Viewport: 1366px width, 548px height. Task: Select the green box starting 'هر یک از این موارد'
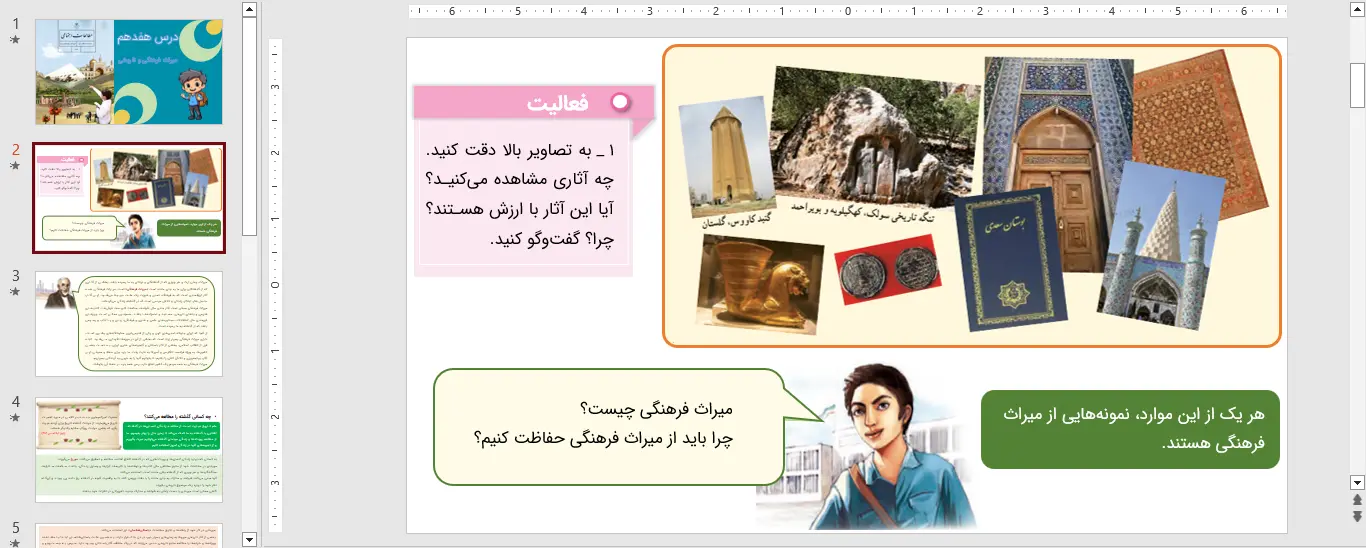point(1130,429)
